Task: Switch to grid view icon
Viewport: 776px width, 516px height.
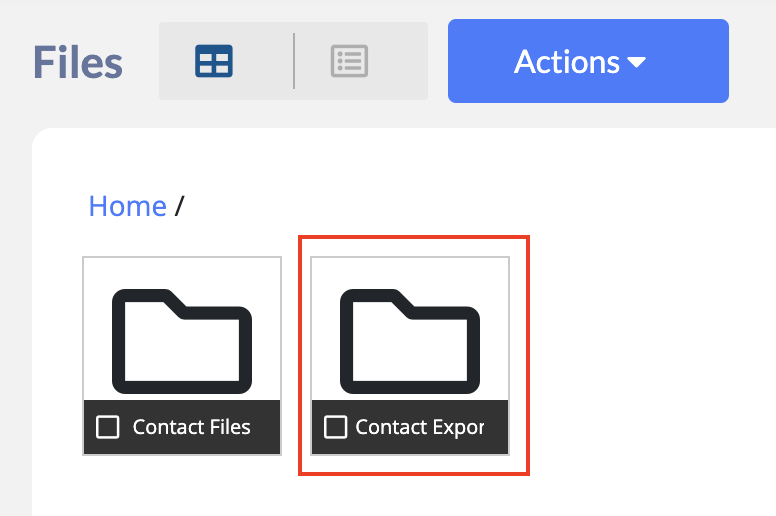Action: (x=214, y=61)
